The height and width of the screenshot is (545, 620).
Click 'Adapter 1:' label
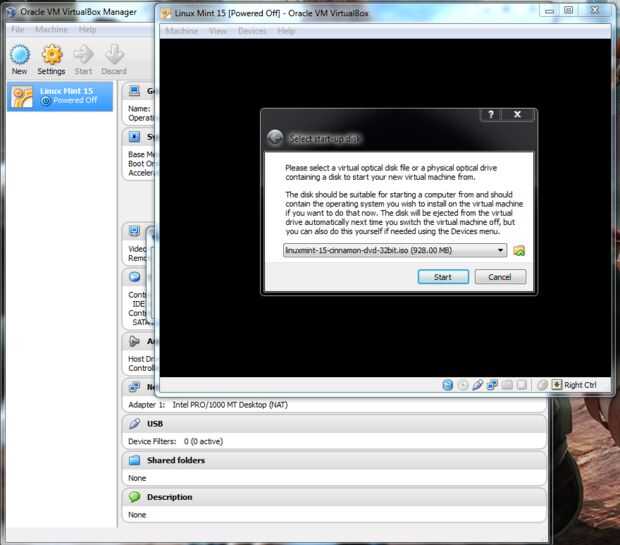tap(146, 405)
